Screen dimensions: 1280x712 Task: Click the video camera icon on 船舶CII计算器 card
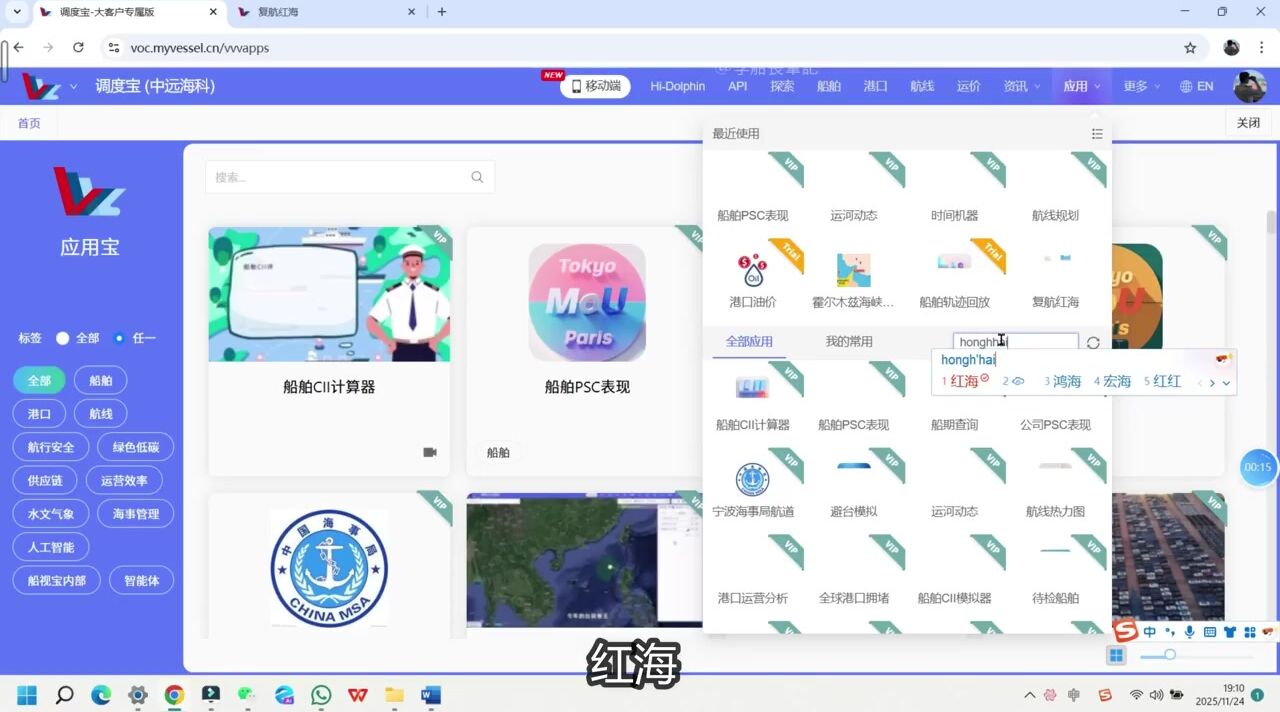[x=430, y=452]
